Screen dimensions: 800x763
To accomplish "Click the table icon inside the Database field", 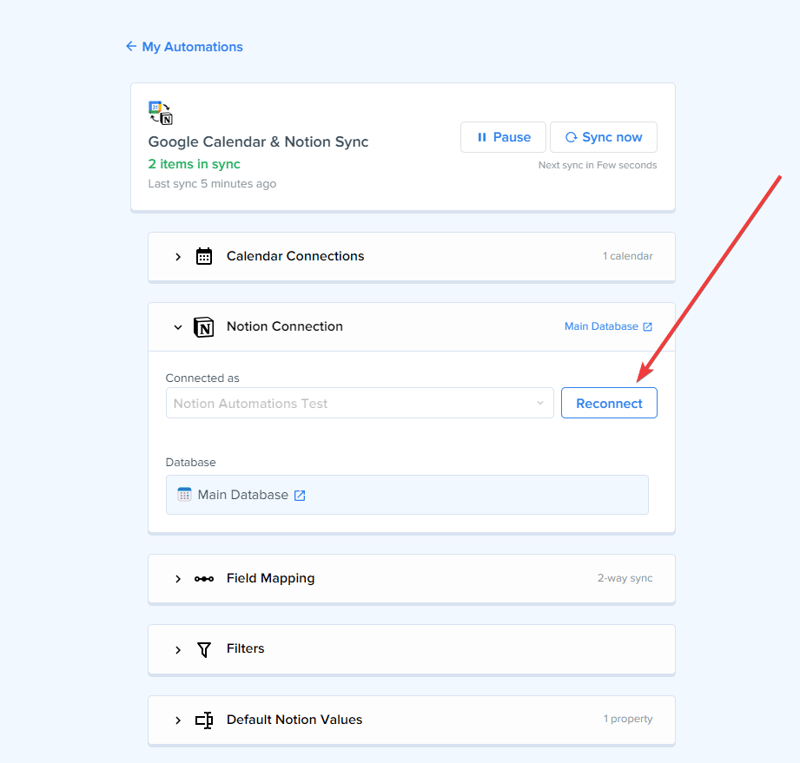I will click(185, 494).
